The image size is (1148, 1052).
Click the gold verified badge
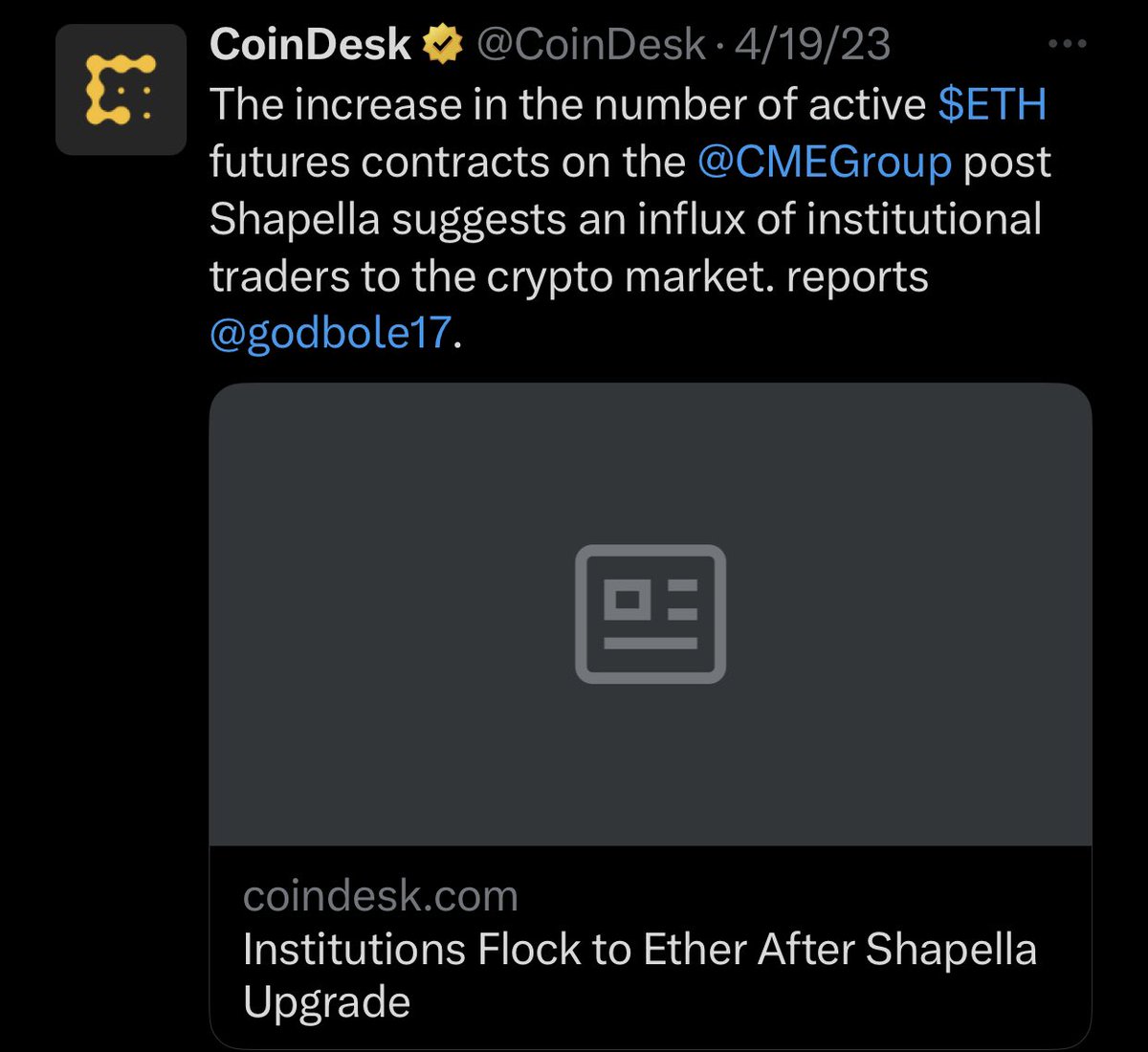pos(442,45)
